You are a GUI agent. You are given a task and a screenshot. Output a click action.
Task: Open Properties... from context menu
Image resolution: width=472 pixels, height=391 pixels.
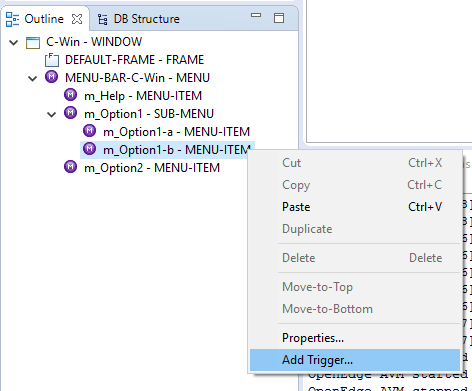click(355, 338)
